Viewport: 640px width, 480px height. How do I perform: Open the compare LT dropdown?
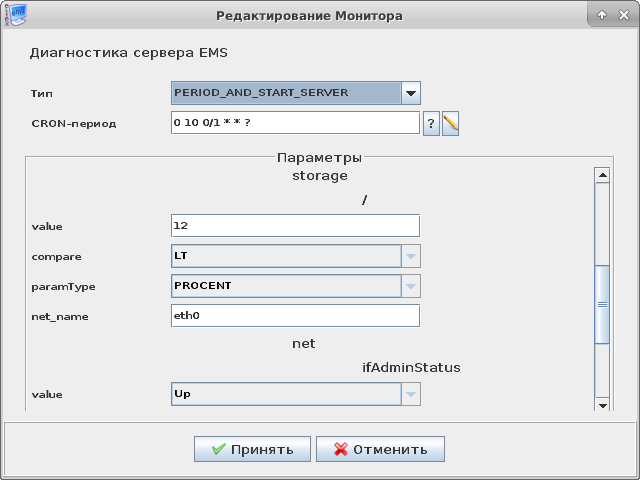(411, 256)
